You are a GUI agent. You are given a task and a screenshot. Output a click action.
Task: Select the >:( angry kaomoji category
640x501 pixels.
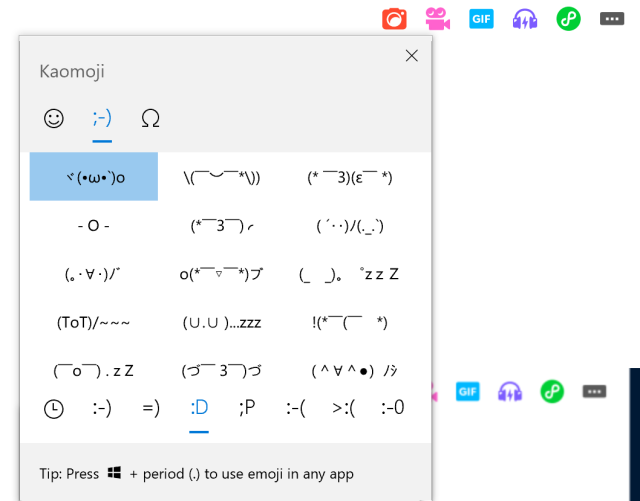click(345, 408)
